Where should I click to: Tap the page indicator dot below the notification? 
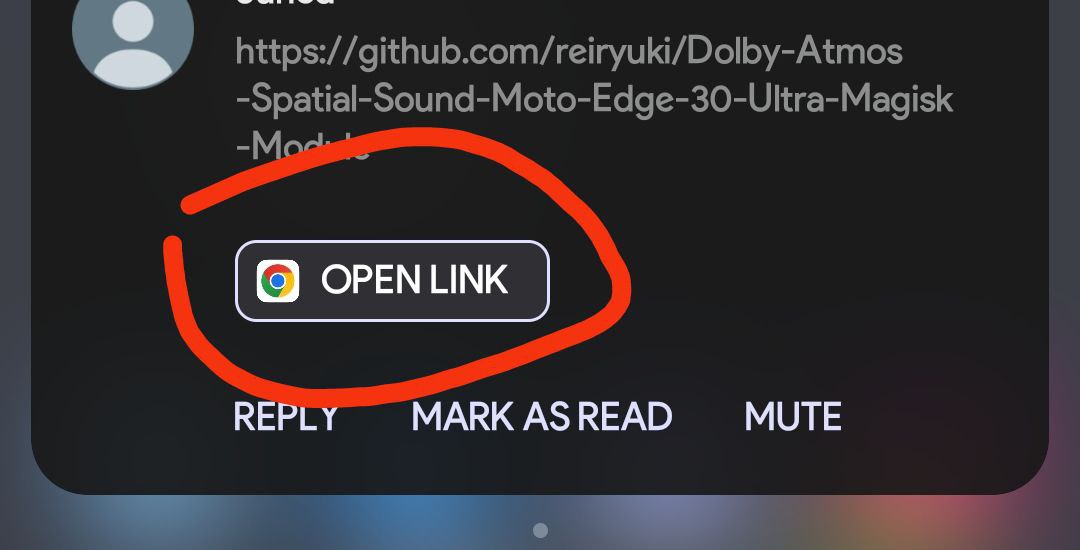(x=541, y=530)
